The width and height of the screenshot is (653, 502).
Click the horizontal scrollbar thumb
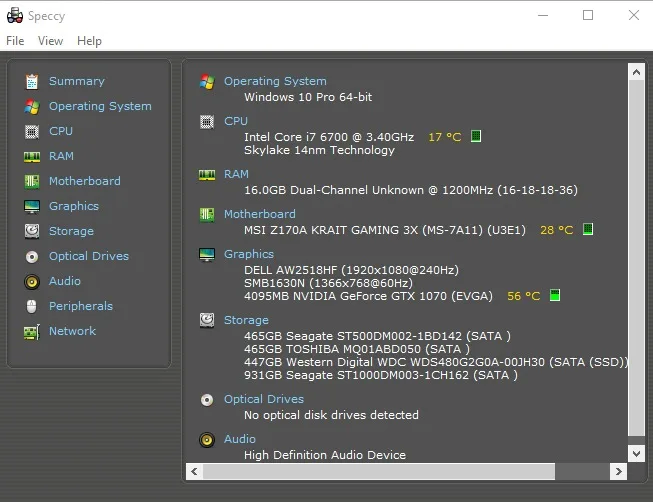(x=379, y=472)
